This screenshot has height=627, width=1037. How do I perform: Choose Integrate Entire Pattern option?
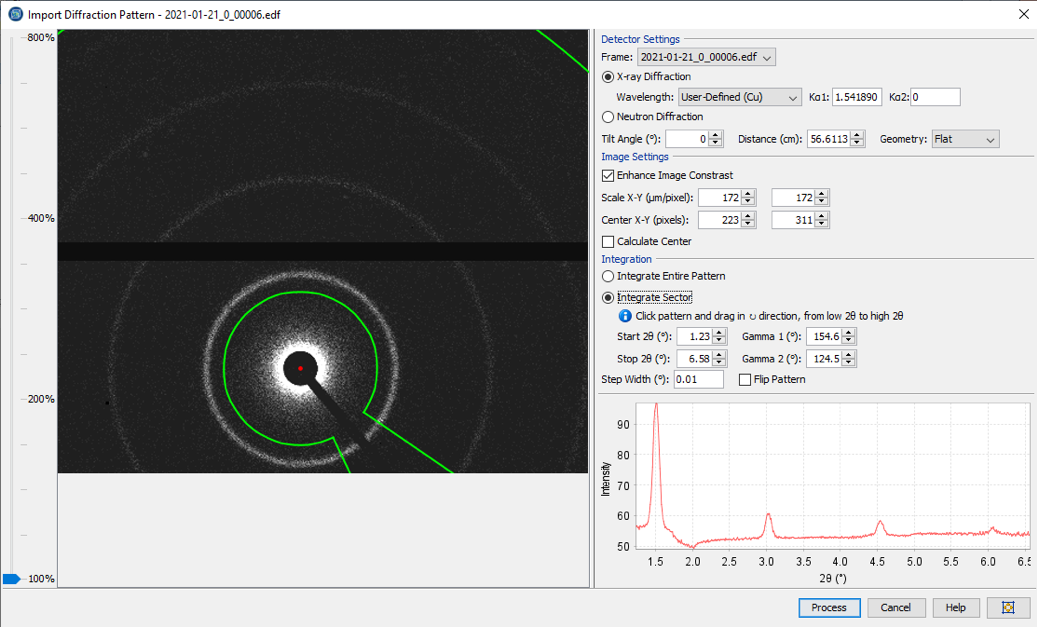coord(608,276)
